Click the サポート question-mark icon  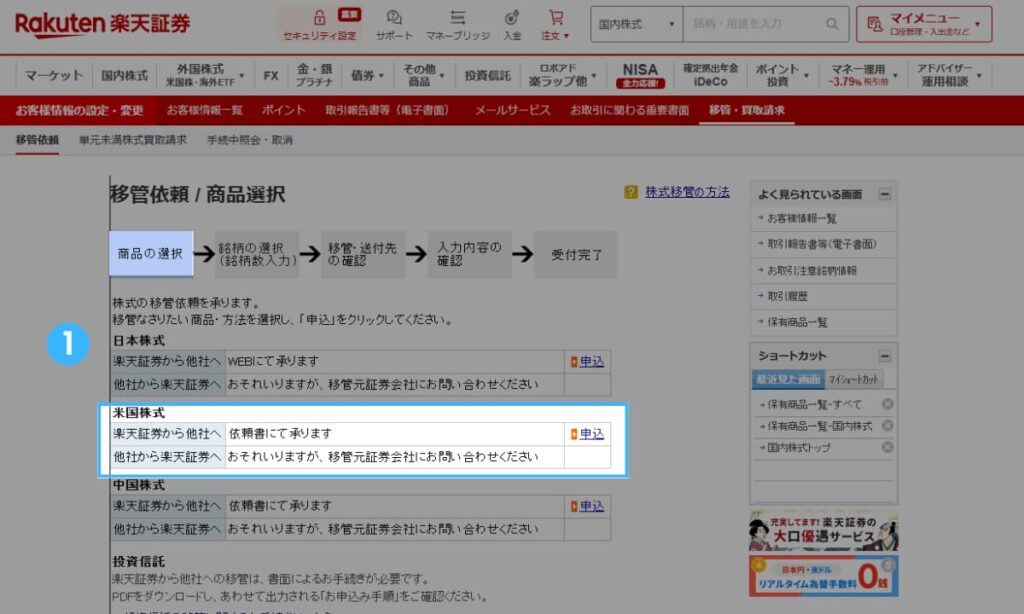(x=394, y=18)
